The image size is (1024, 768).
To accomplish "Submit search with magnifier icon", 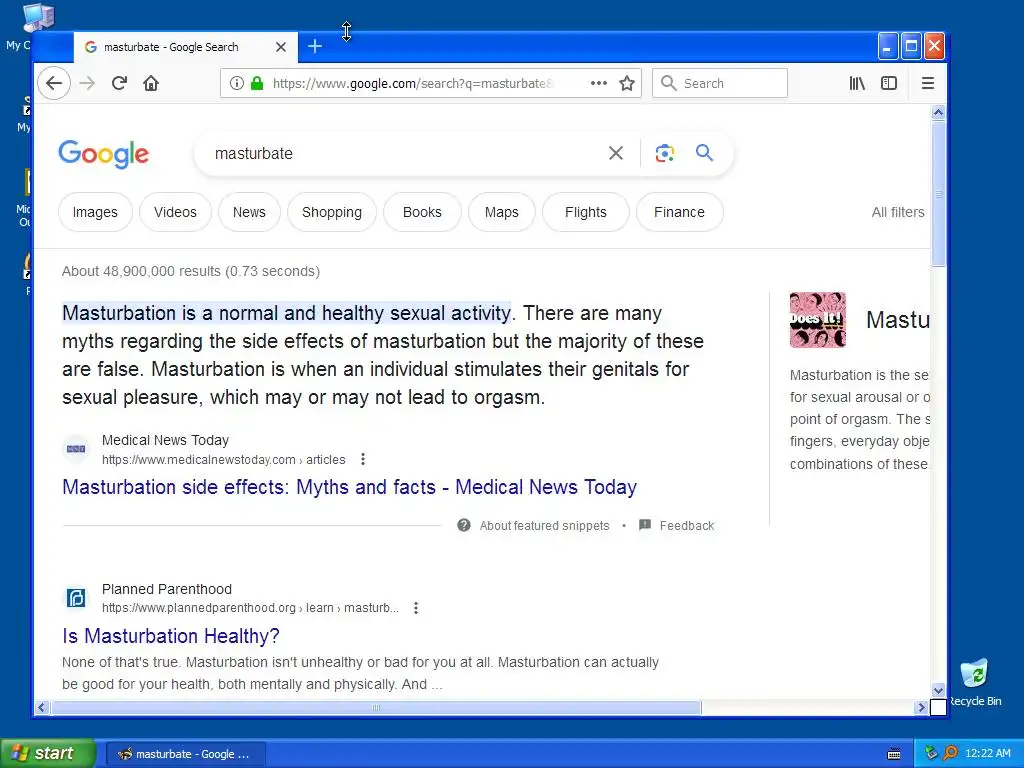I will pos(704,153).
